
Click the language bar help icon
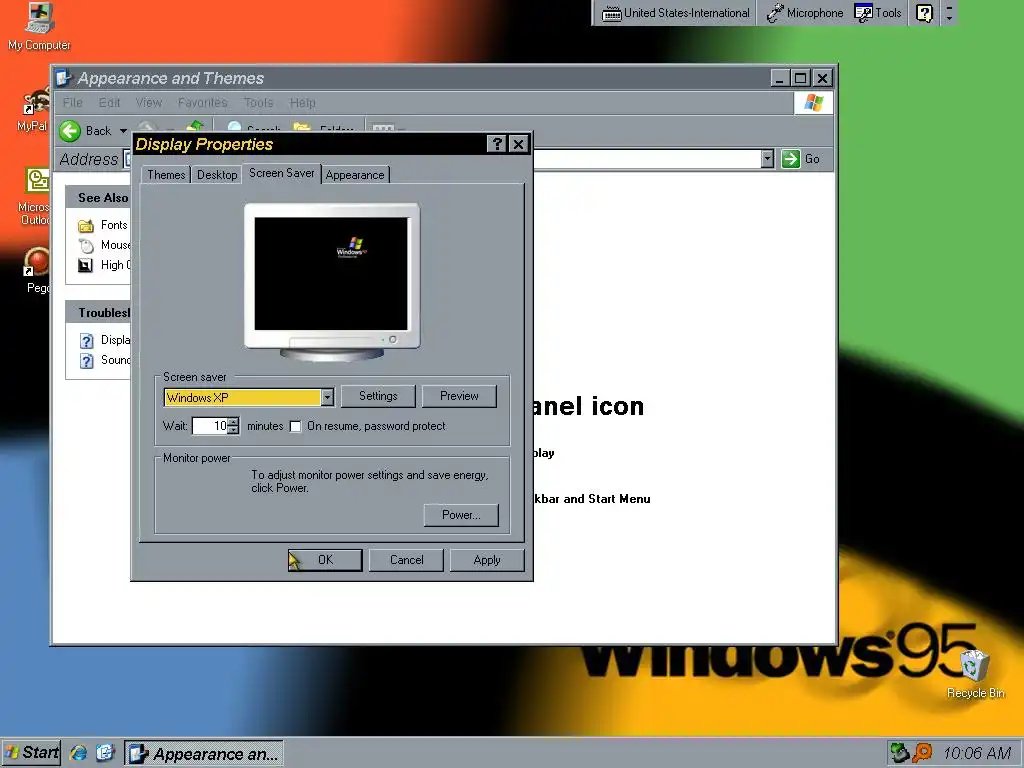(x=924, y=13)
